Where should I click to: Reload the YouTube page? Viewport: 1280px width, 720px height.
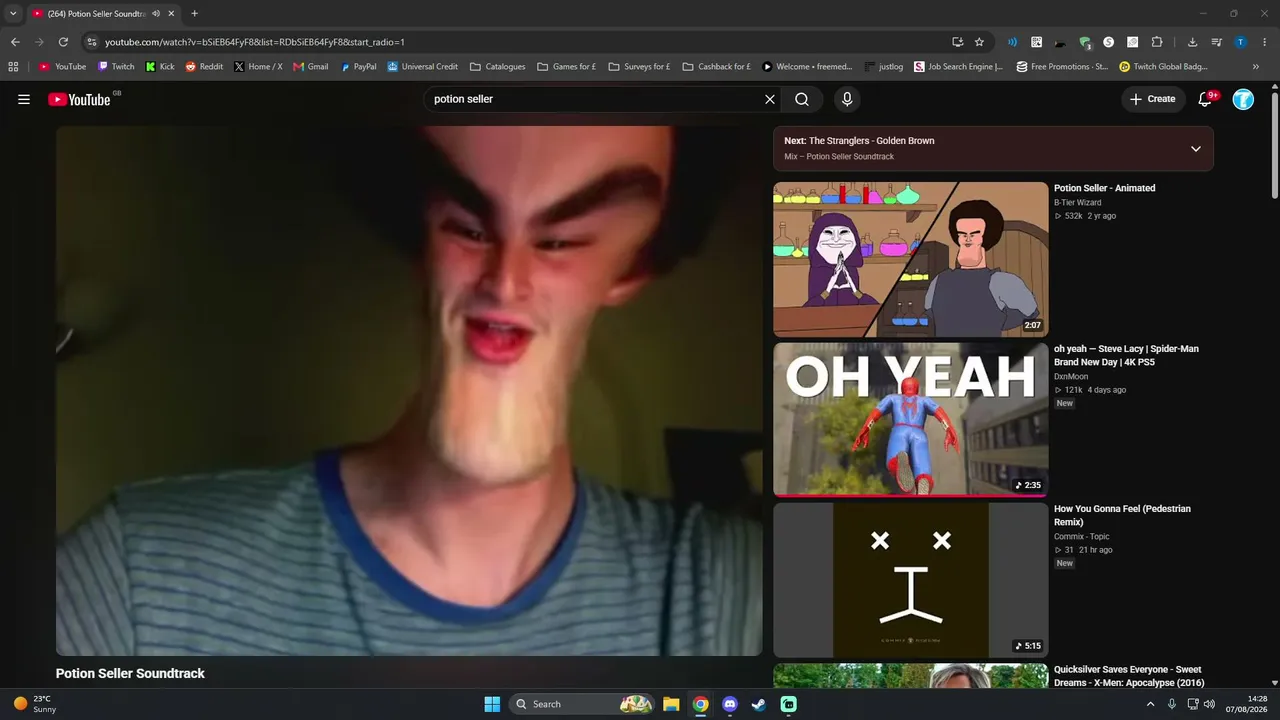(63, 42)
